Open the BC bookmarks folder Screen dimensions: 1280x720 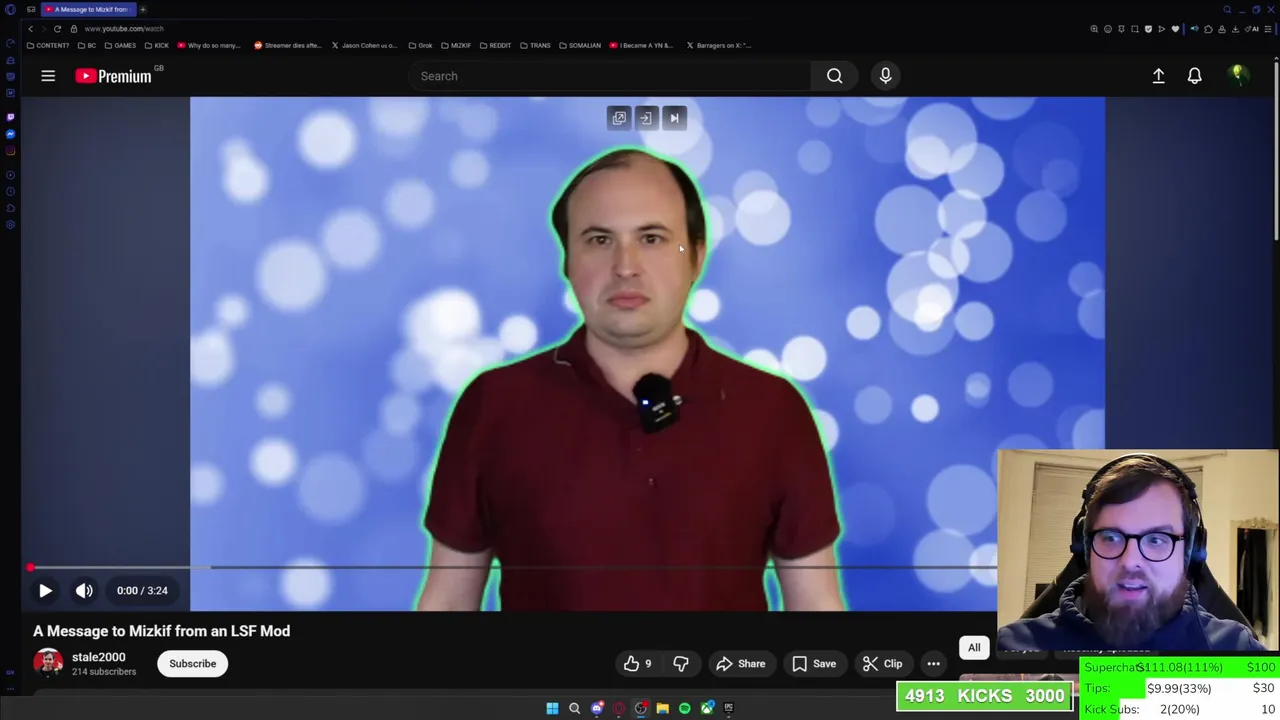pos(87,45)
